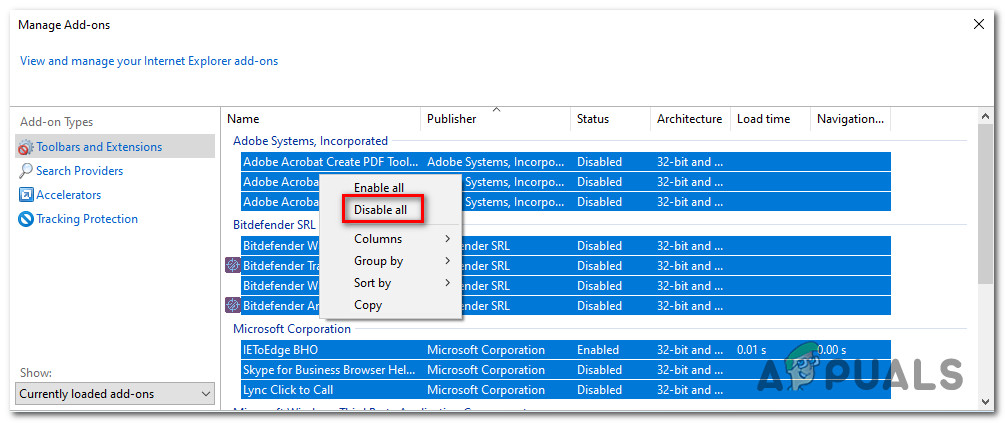Select Copy in the context menu
The height and width of the screenshot is (423, 1005).
(368, 305)
